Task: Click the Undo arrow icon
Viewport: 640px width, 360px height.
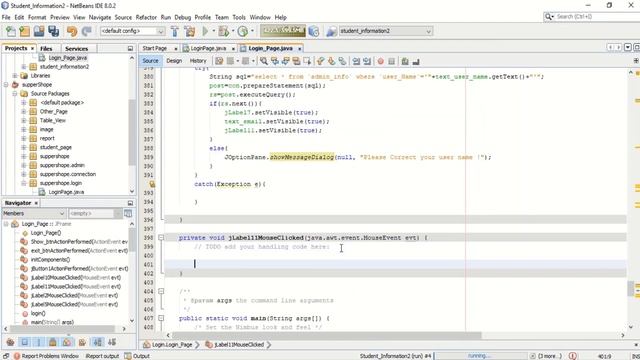Action: (x=72, y=31)
